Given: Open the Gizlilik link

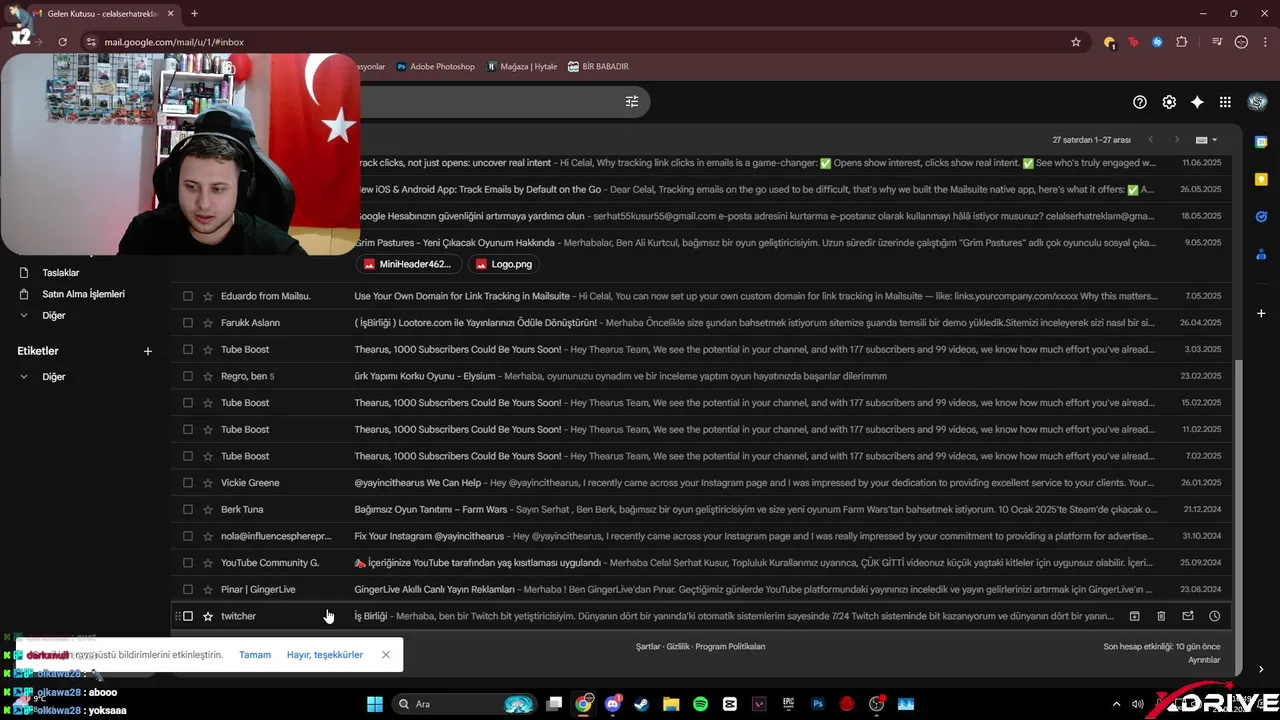Looking at the screenshot, I should 678,647.
